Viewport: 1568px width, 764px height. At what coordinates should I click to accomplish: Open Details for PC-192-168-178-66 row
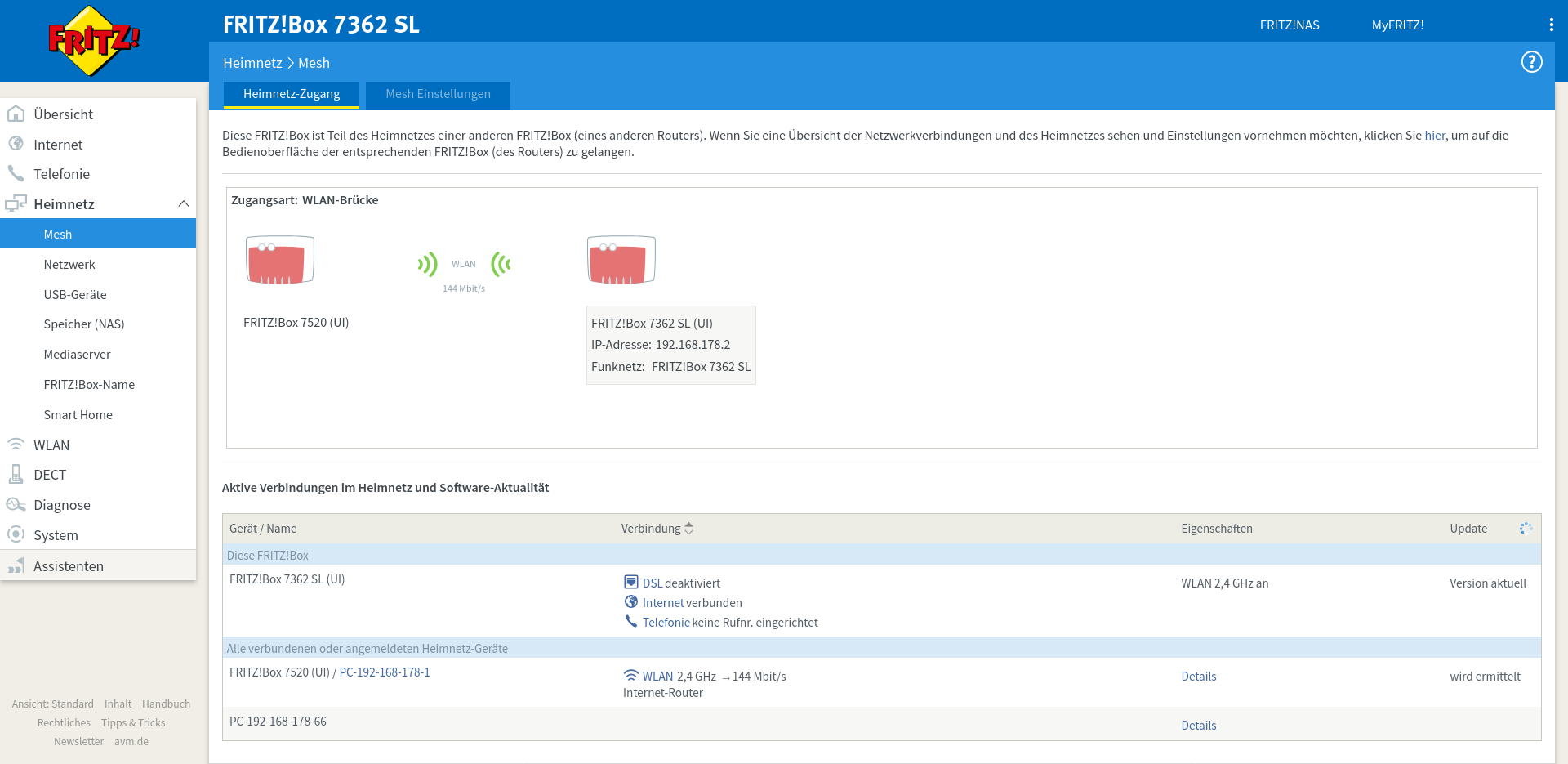[1198, 725]
